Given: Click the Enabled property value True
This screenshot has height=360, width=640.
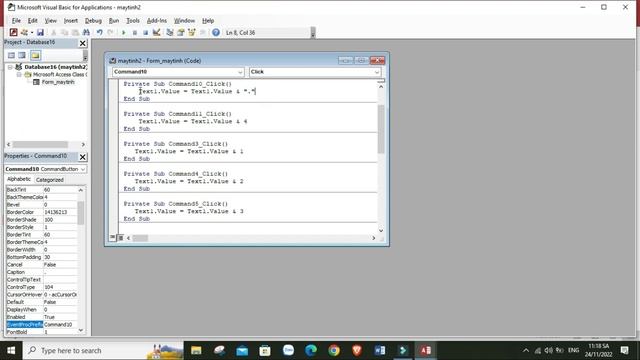Looking at the screenshot, I should coord(60,317).
